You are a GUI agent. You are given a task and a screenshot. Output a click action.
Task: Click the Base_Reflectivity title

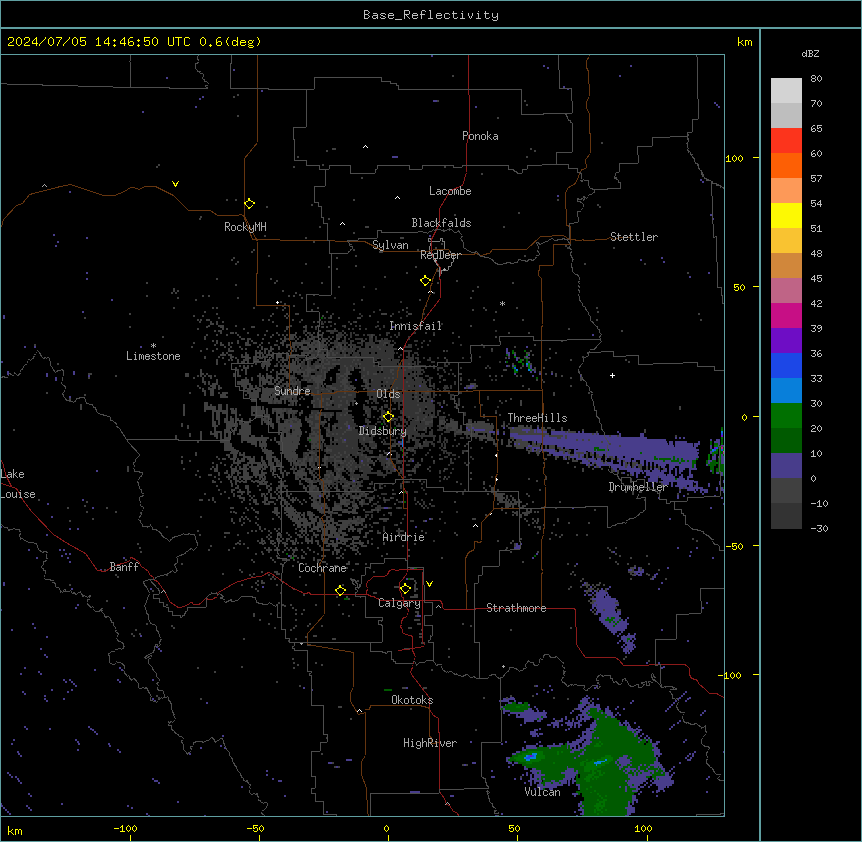click(x=431, y=15)
